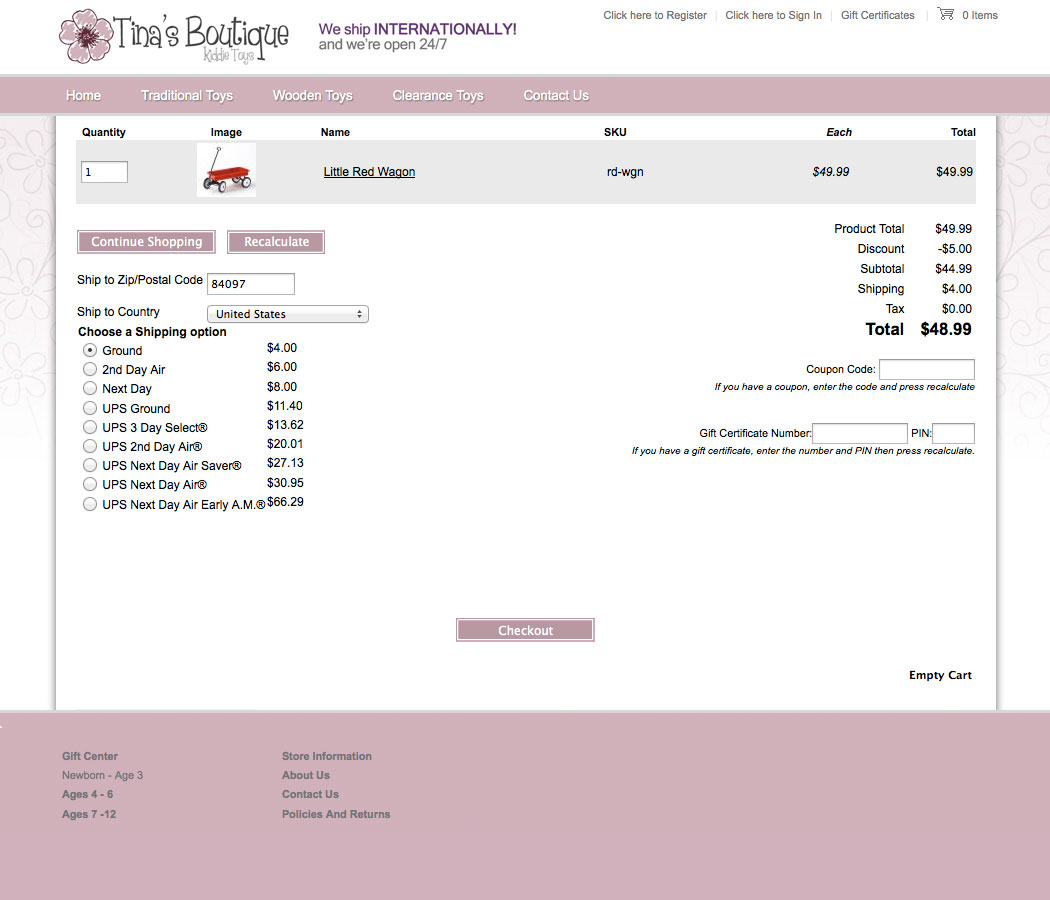Click the Coupon Code field
Viewport: 1050px width, 900px height.
point(926,369)
